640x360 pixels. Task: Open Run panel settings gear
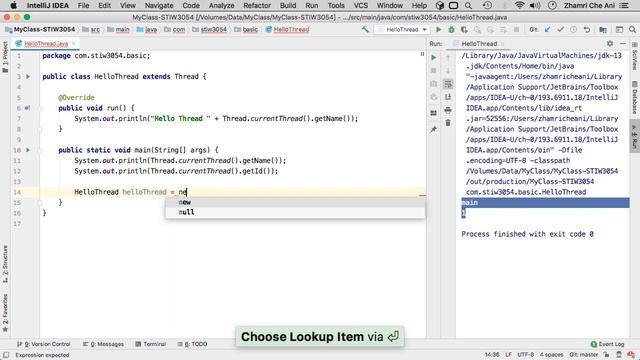coord(610,43)
